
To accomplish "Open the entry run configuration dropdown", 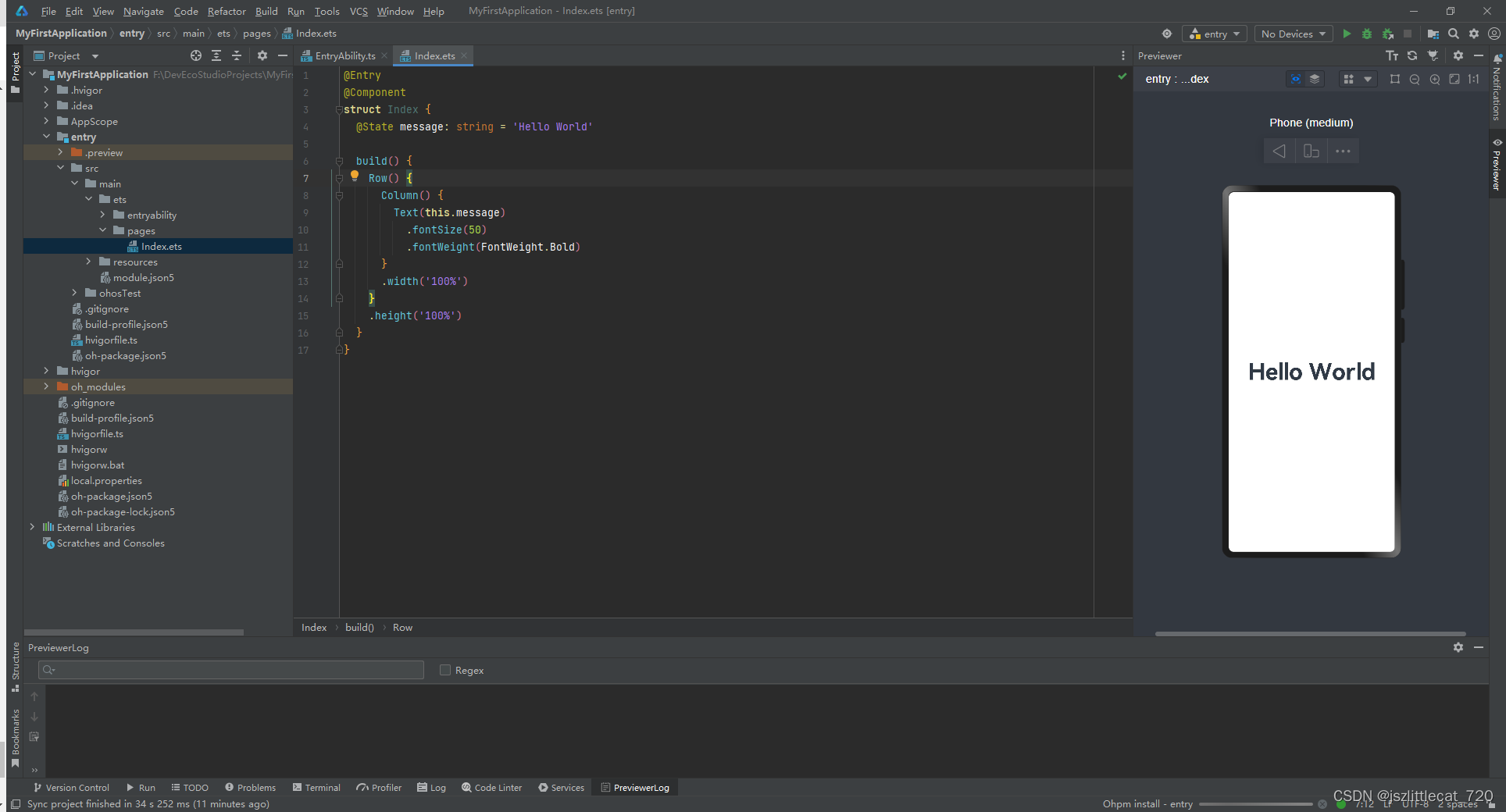I will point(1215,34).
